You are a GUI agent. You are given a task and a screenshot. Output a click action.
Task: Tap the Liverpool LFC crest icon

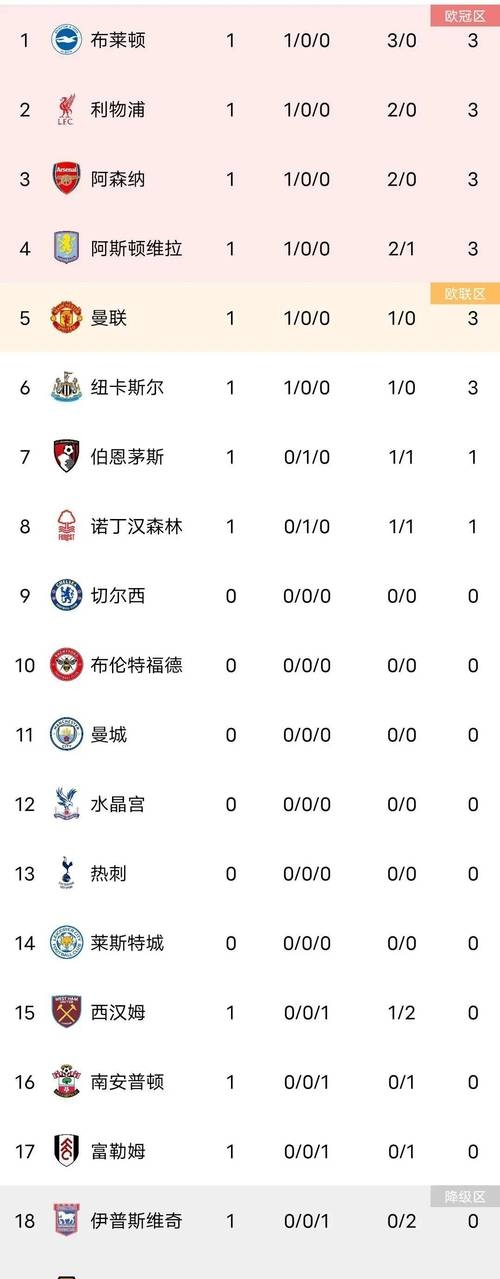click(x=67, y=110)
